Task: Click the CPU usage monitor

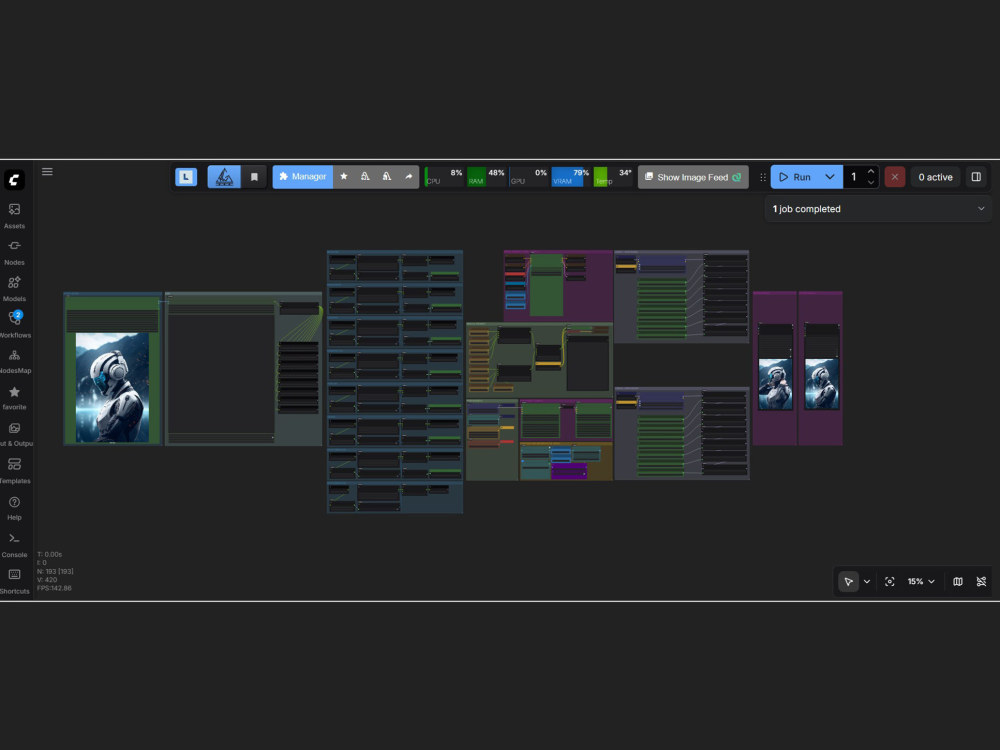Action: (x=443, y=177)
